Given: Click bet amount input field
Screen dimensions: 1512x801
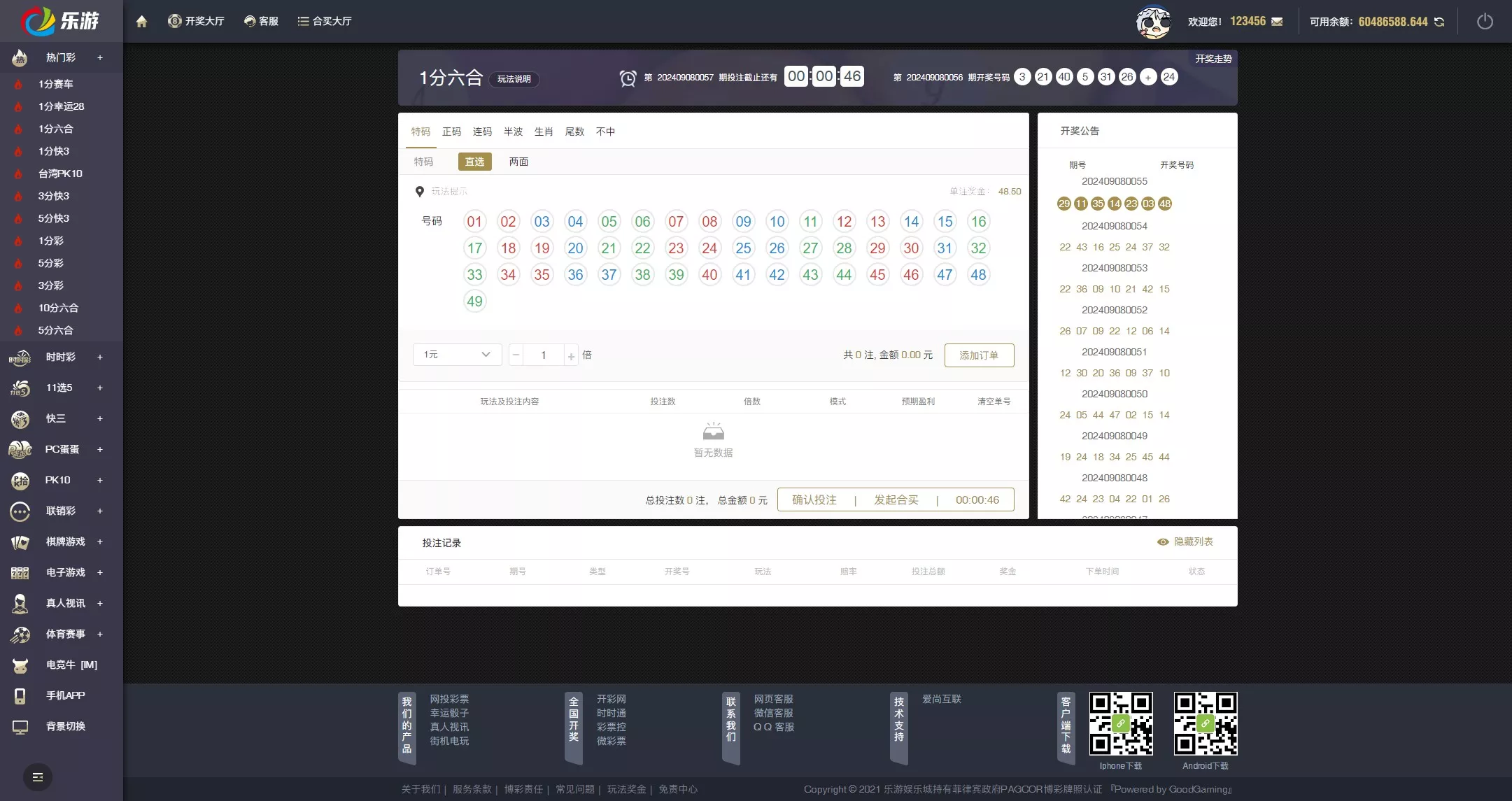Looking at the screenshot, I should coord(543,354).
